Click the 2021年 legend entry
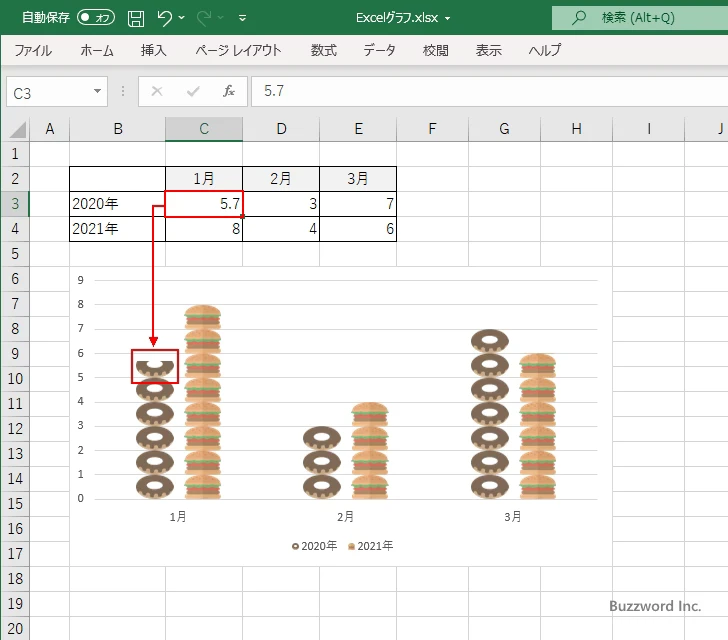Image resolution: width=728 pixels, height=640 pixels. coord(374,546)
